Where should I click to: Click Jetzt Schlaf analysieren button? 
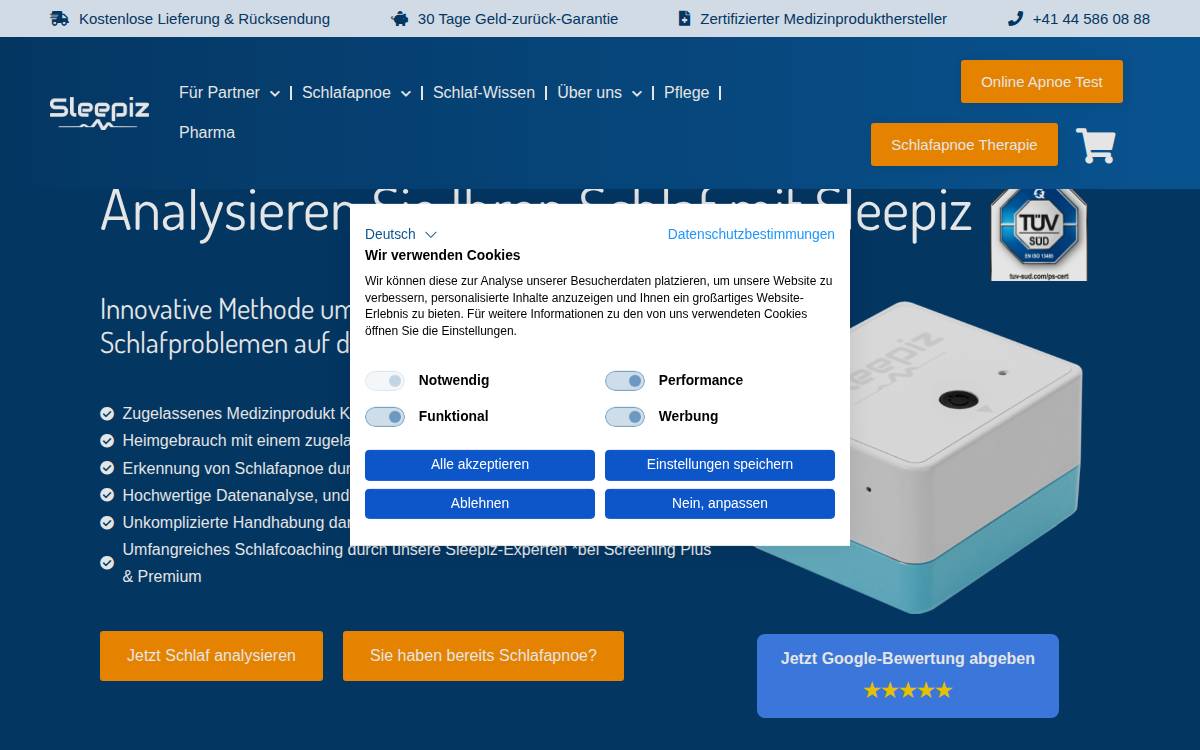211,656
